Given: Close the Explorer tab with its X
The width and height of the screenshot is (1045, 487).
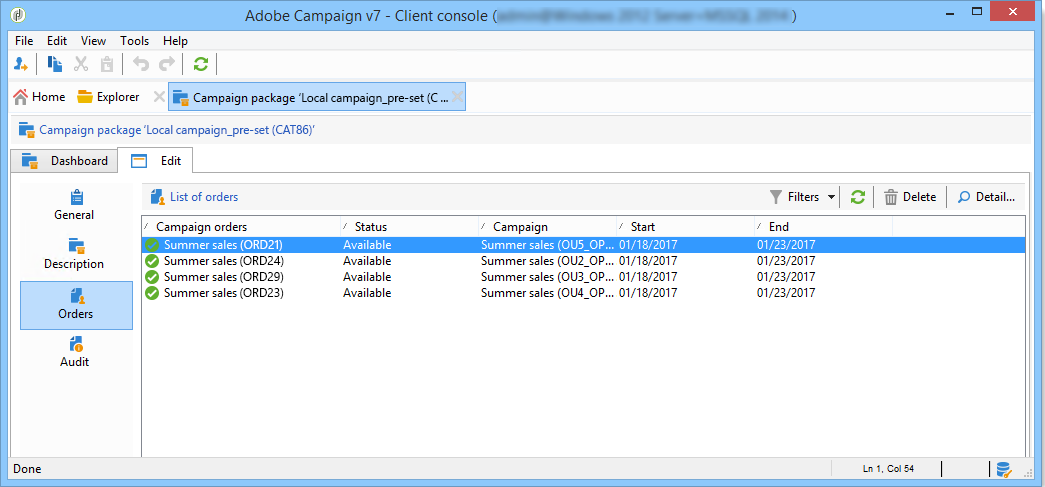Looking at the screenshot, I should pos(159,97).
